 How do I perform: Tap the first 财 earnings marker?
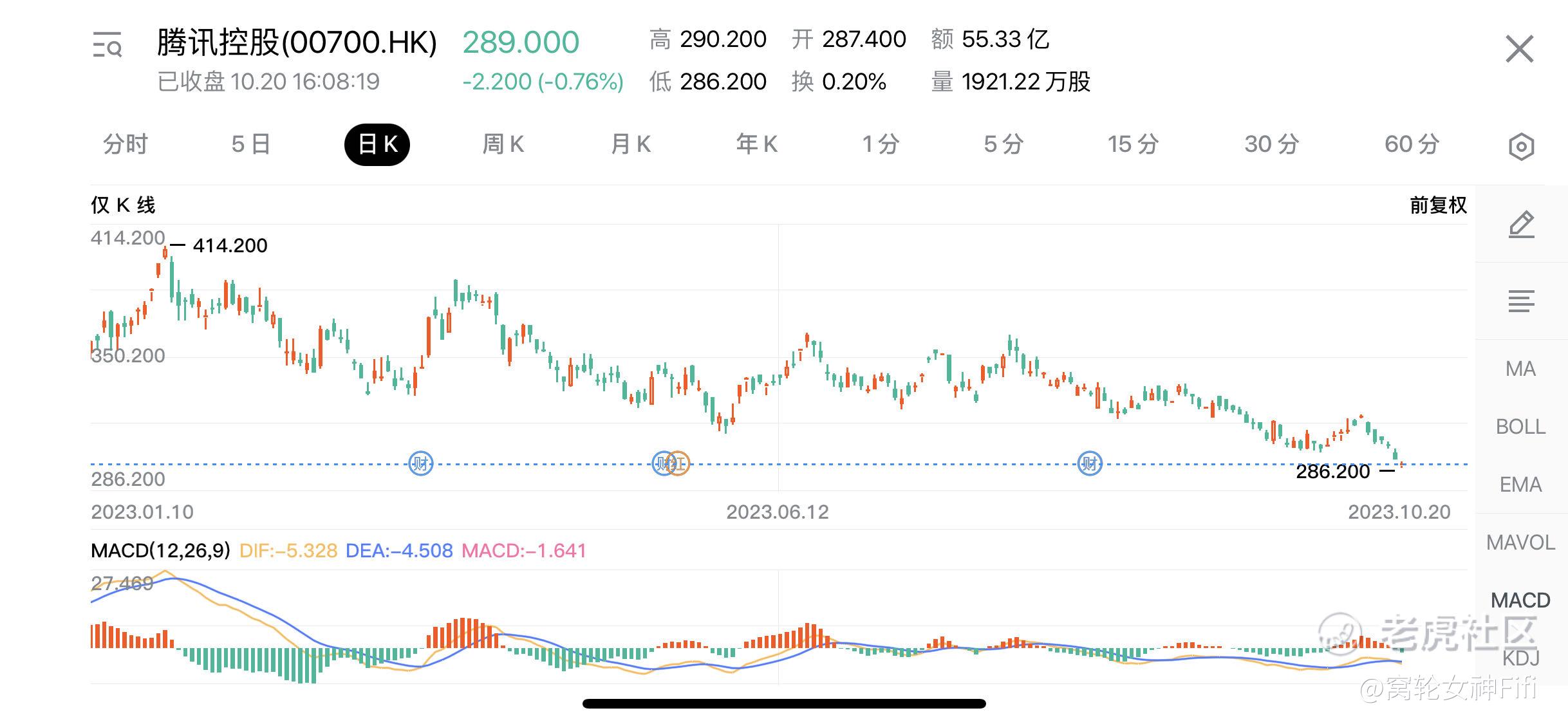pos(421,463)
